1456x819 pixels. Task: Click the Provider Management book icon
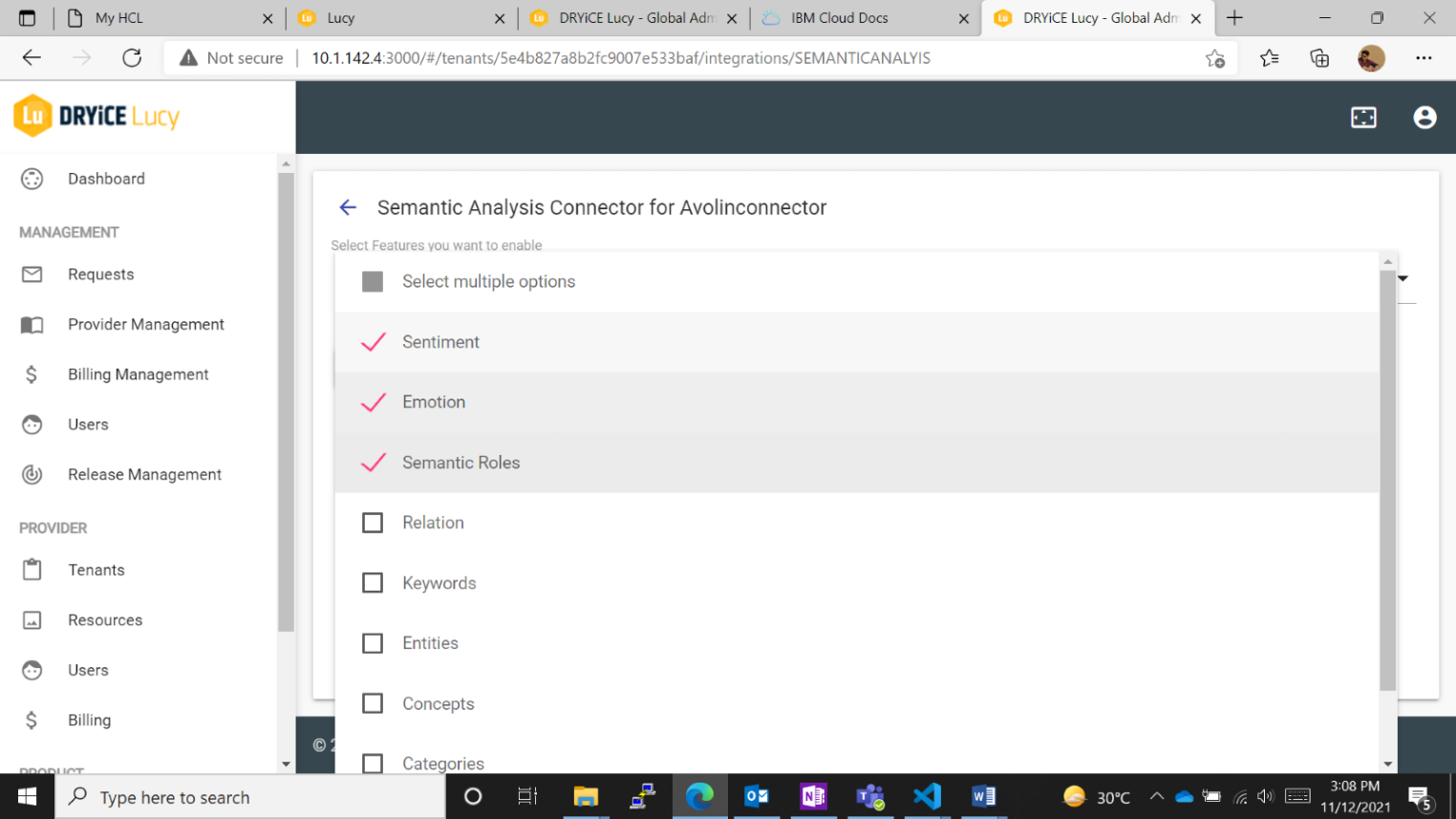[32, 325]
